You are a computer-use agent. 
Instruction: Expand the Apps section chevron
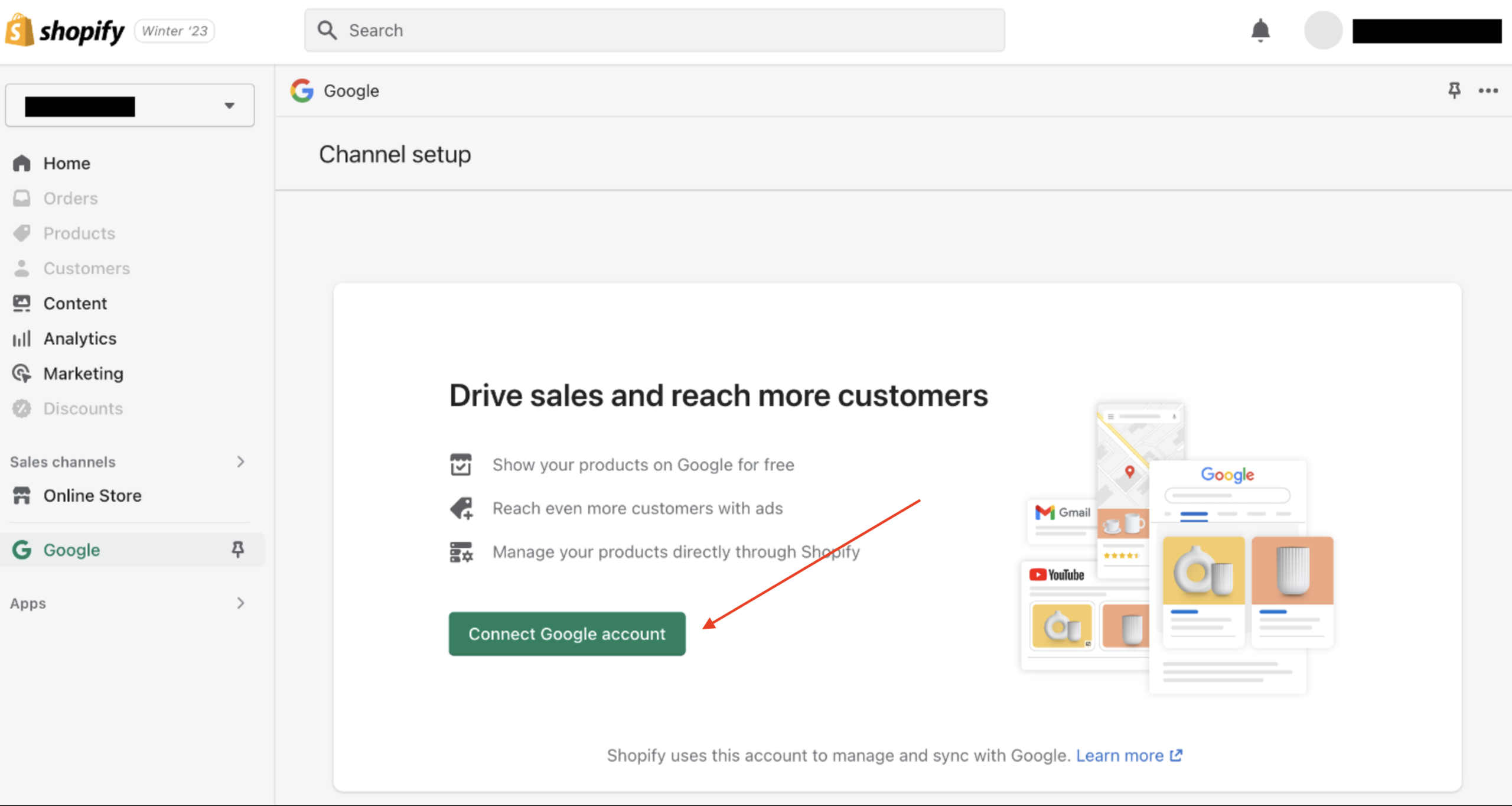[240, 603]
